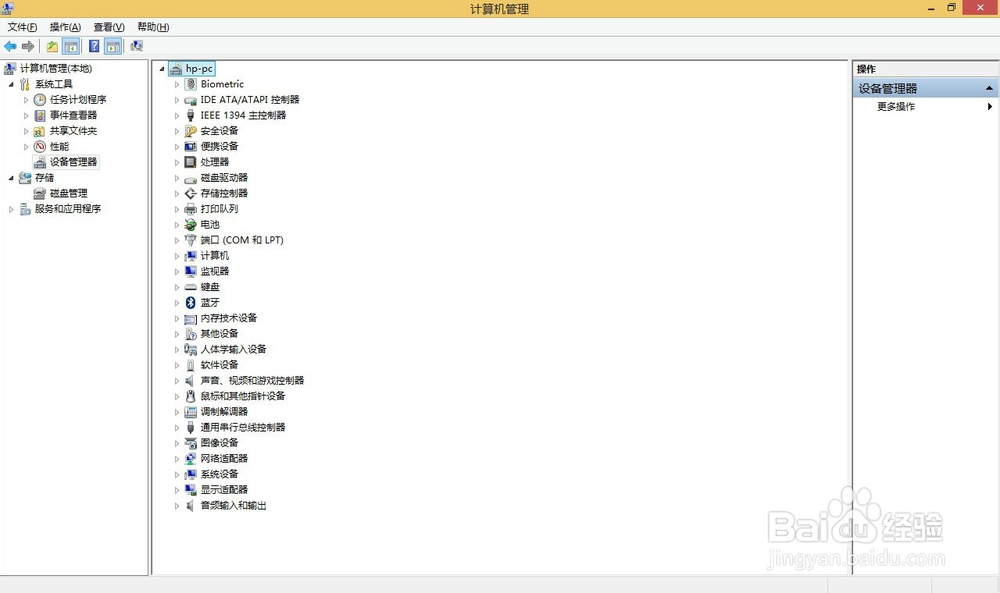Toggle the Show/Hide action pane icon
1000x593 pixels.
(x=113, y=47)
